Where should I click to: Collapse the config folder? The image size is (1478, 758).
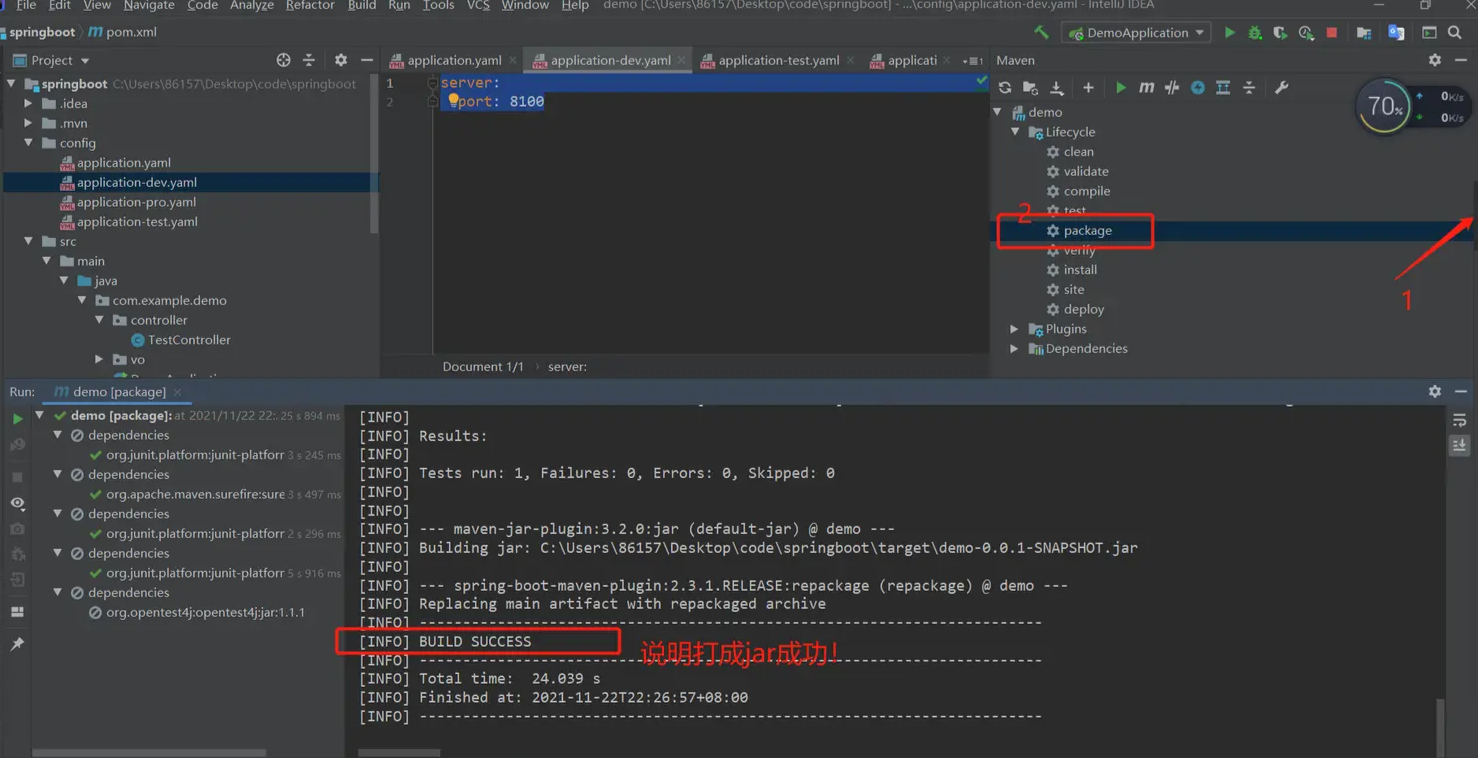coord(28,143)
